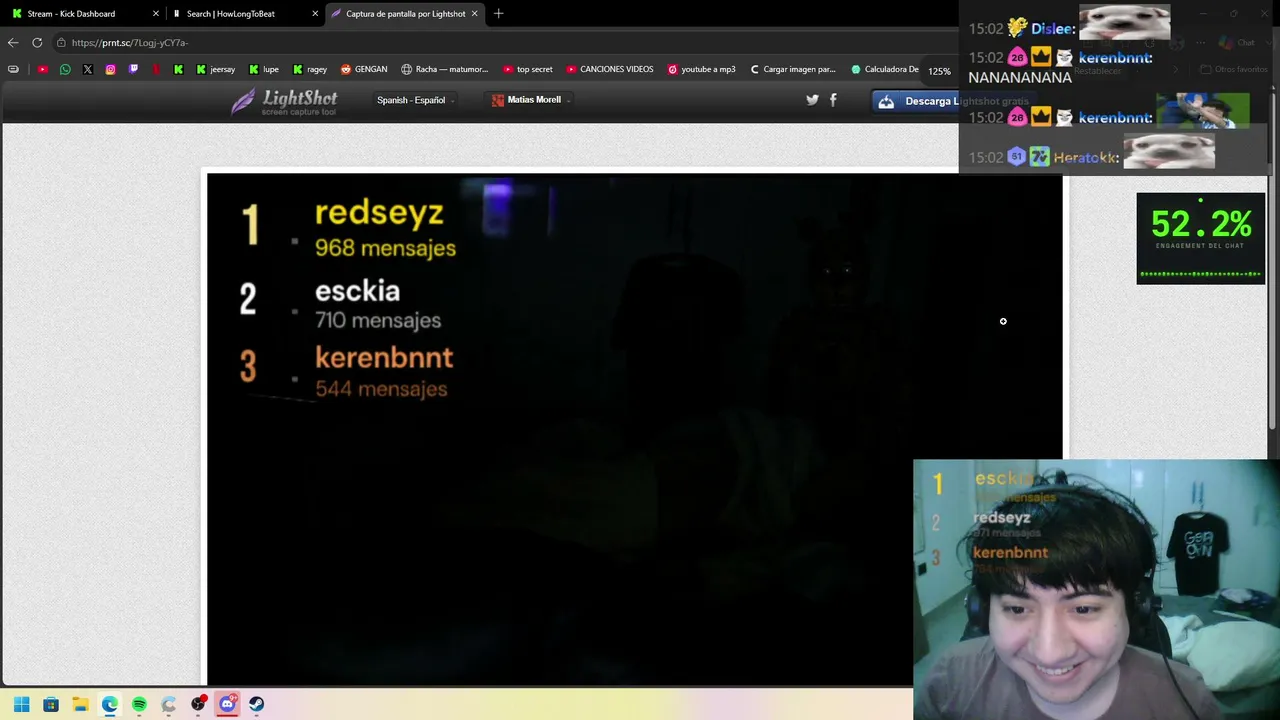This screenshot has width=1280, height=720.
Task: Select the Captura de pantalla por Lightshot tab
Action: pos(406,14)
